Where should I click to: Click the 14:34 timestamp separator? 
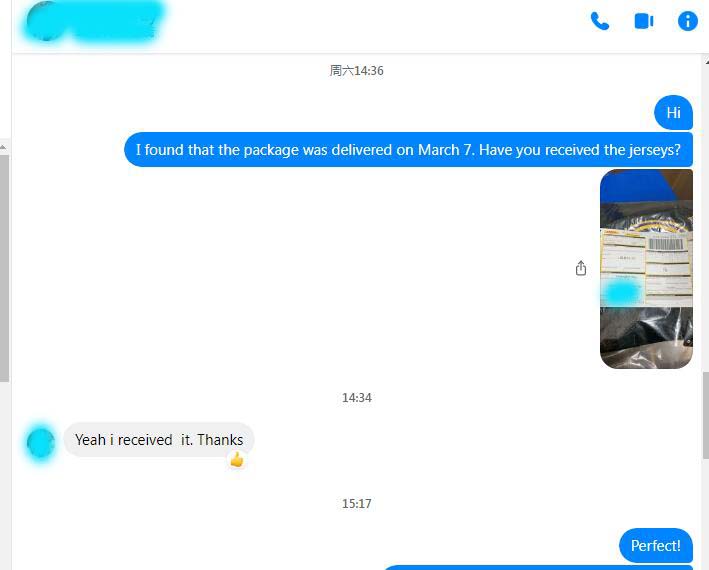tap(357, 398)
